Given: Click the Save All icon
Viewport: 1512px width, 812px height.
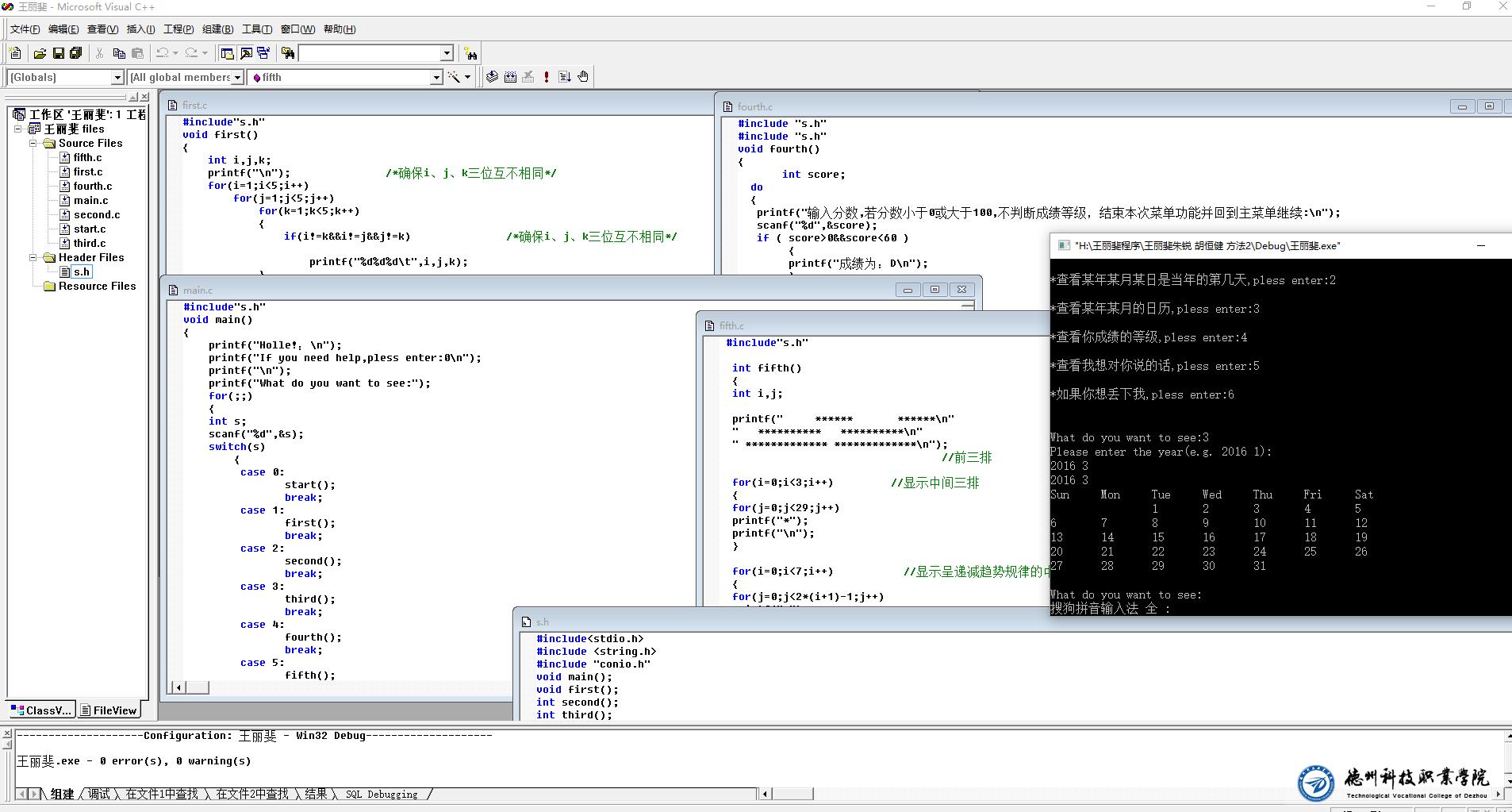Looking at the screenshot, I should [76, 53].
